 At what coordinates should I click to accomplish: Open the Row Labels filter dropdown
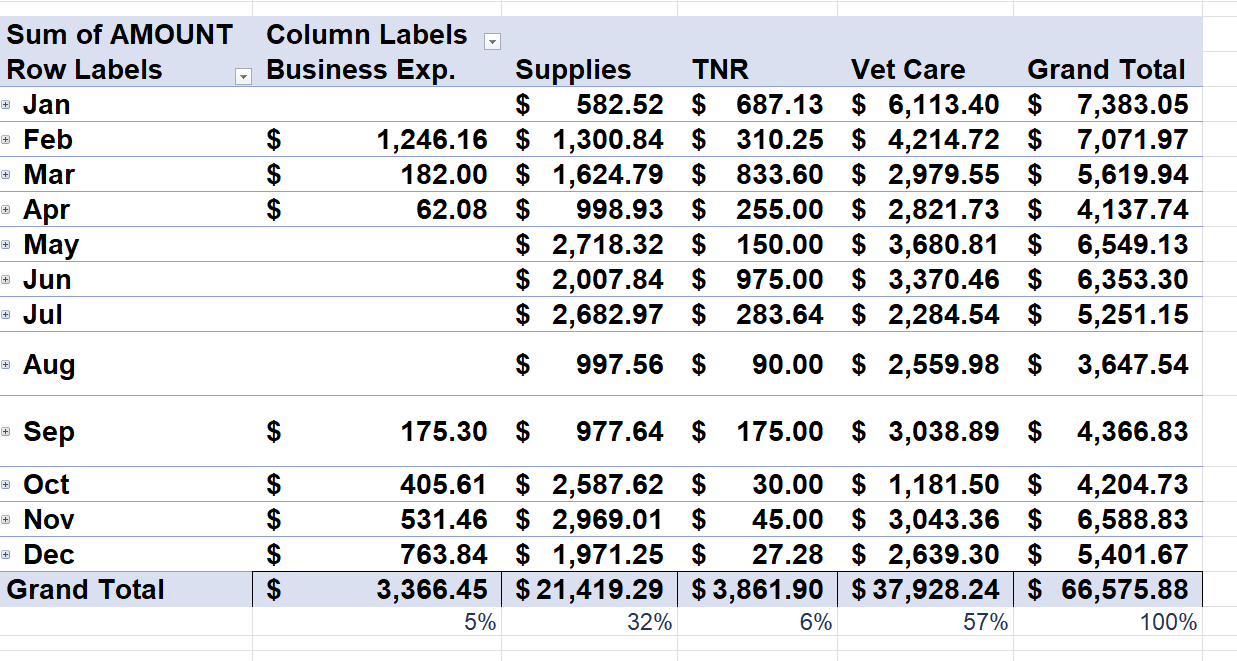(242, 76)
